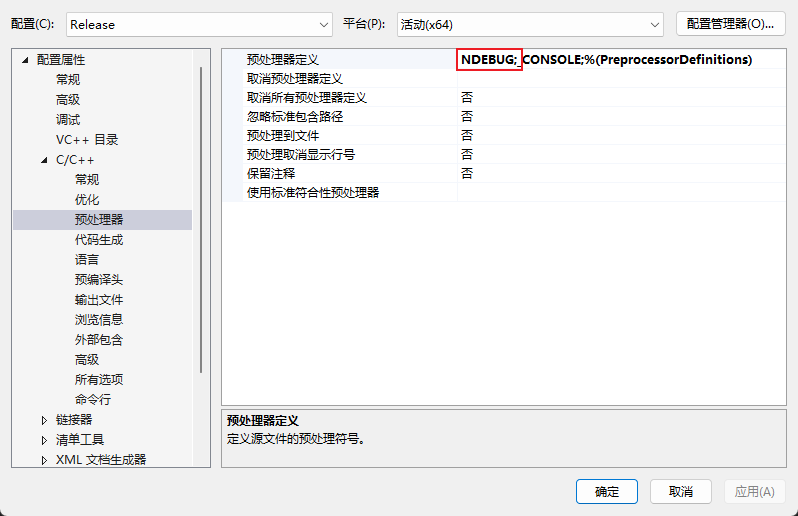The image size is (798, 516).
Task: Expand the 链接器 tree node
Action: 44,420
